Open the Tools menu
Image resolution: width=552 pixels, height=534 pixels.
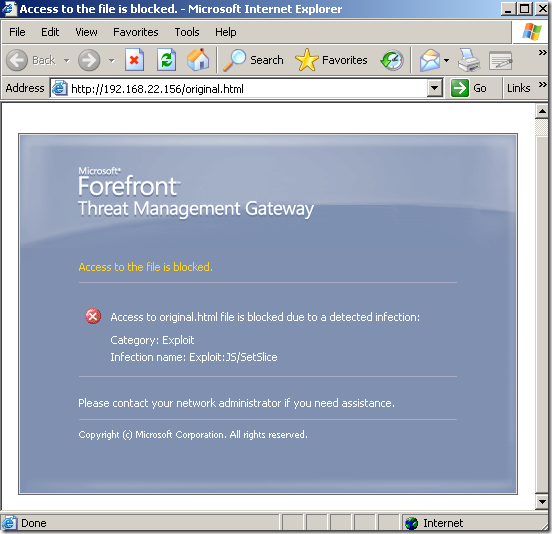click(x=187, y=32)
